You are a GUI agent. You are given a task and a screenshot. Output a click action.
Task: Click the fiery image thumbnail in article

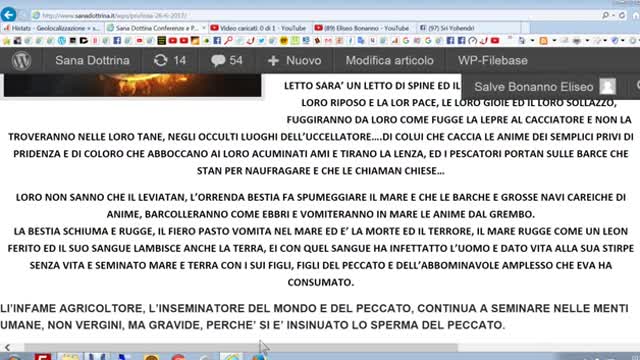coord(132,85)
